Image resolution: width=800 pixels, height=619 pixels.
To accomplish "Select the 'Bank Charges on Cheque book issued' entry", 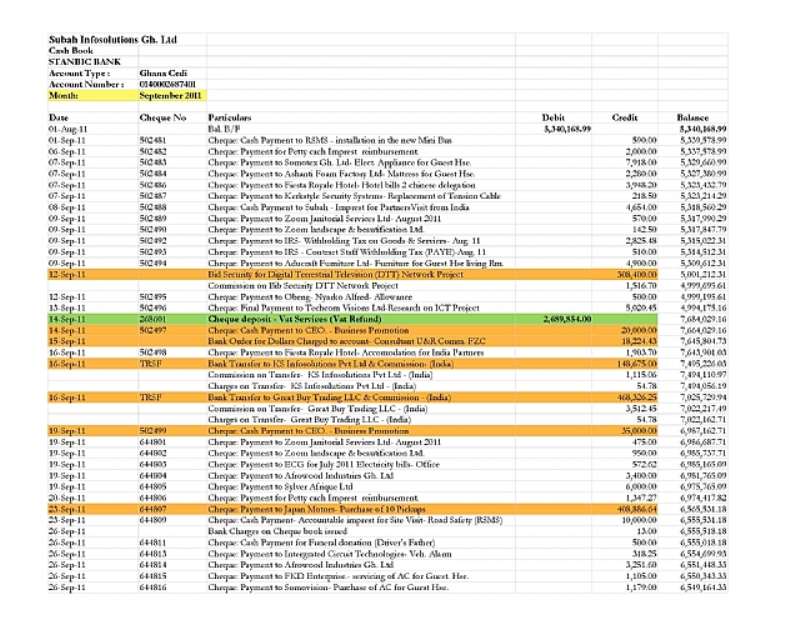I will [277, 532].
